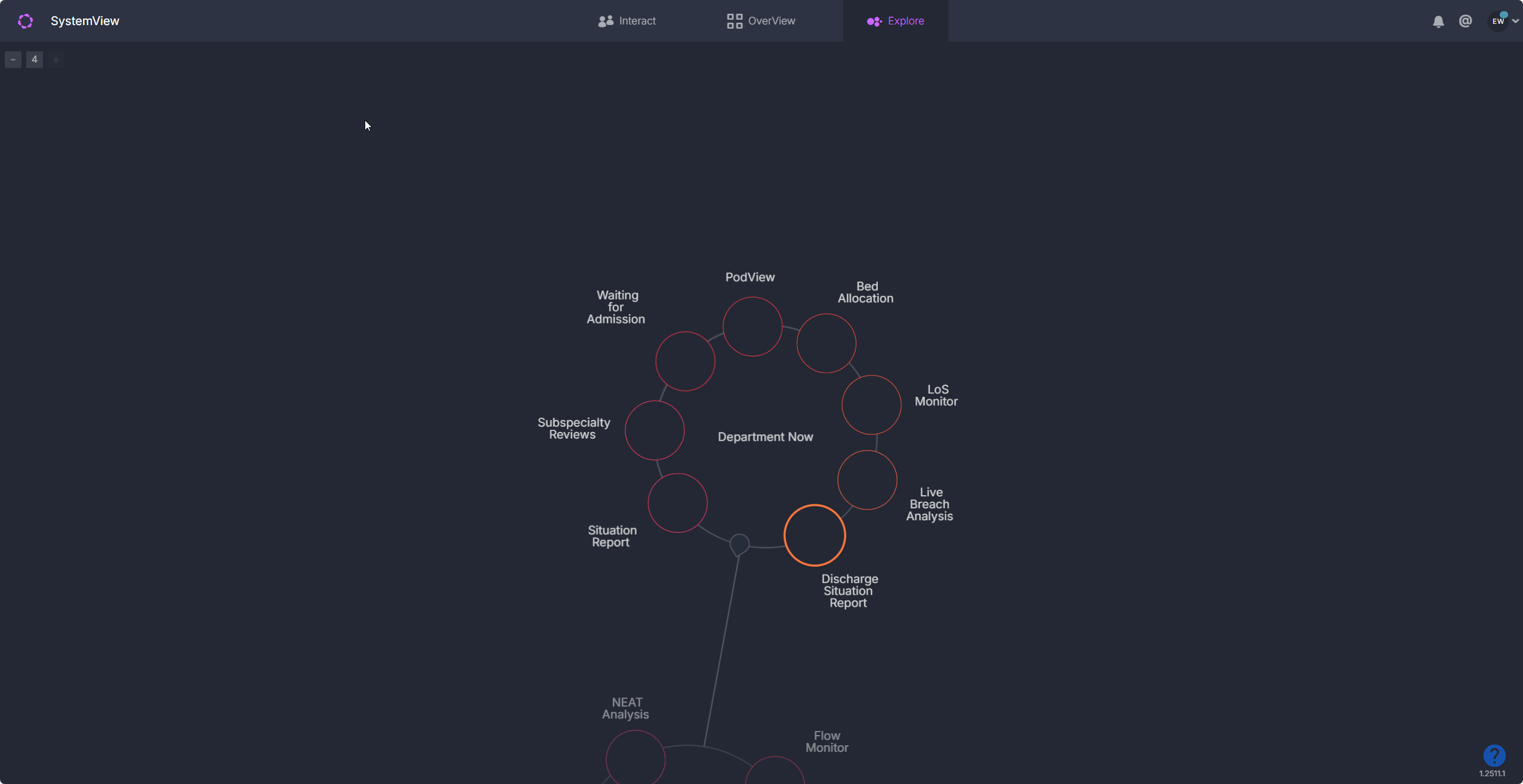The width and height of the screenshot is (1523, 784).
Task: Open the blue help question mark
Action: 1494,755
